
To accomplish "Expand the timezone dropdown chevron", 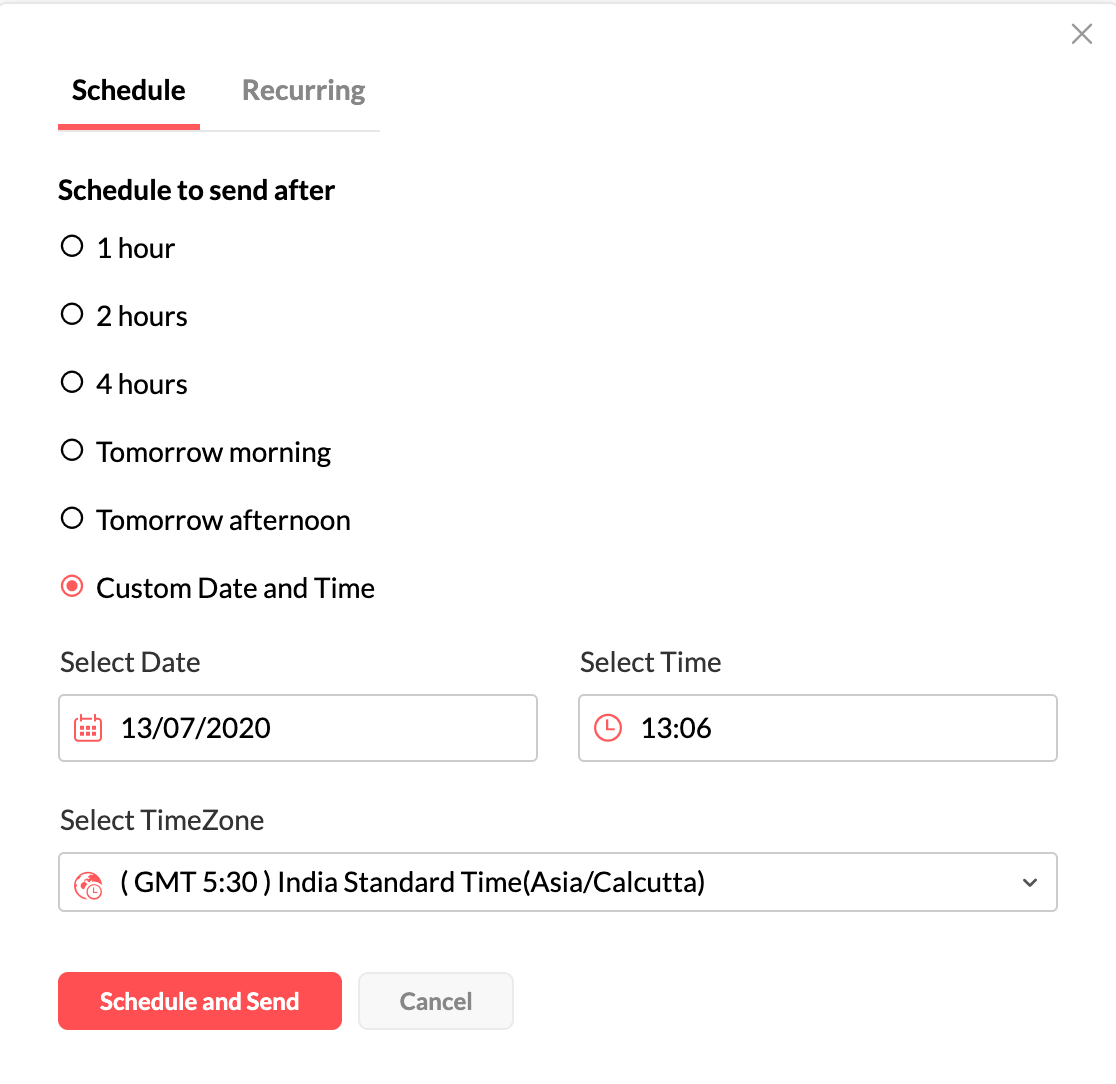I will 1029,883.
